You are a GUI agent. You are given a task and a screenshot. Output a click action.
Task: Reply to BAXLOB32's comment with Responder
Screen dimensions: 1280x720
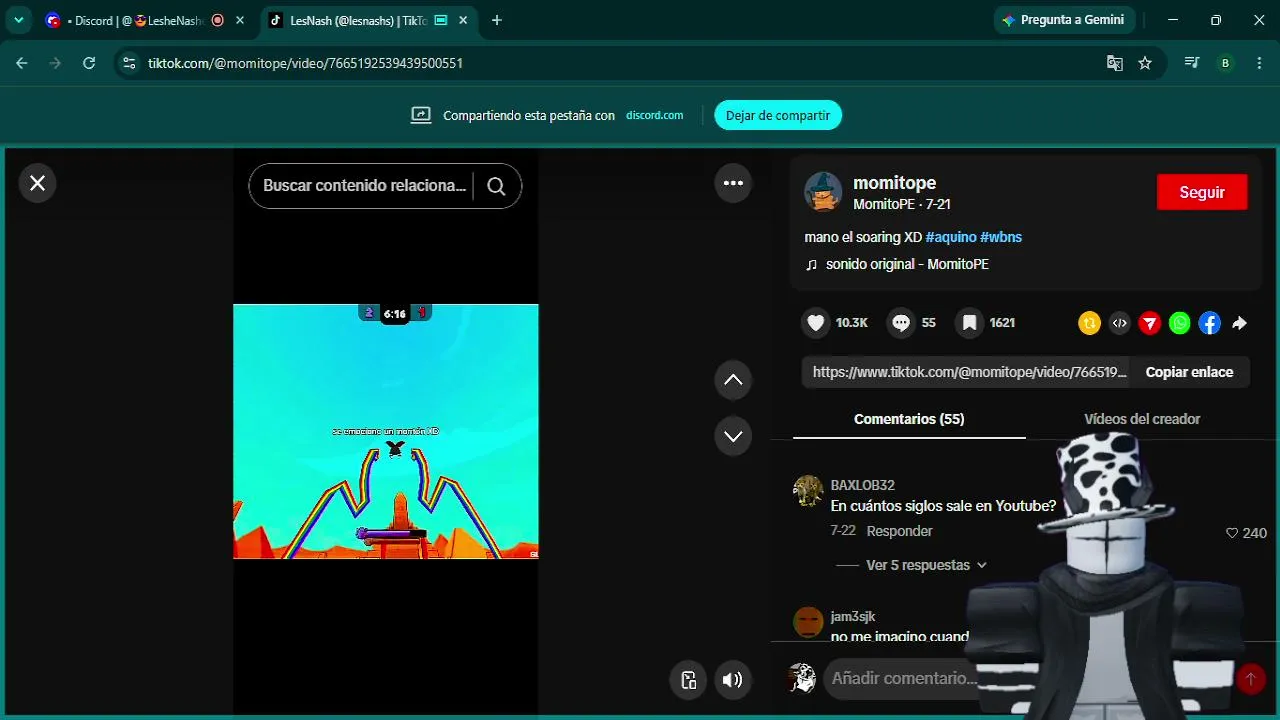click(x=899, y=531)
